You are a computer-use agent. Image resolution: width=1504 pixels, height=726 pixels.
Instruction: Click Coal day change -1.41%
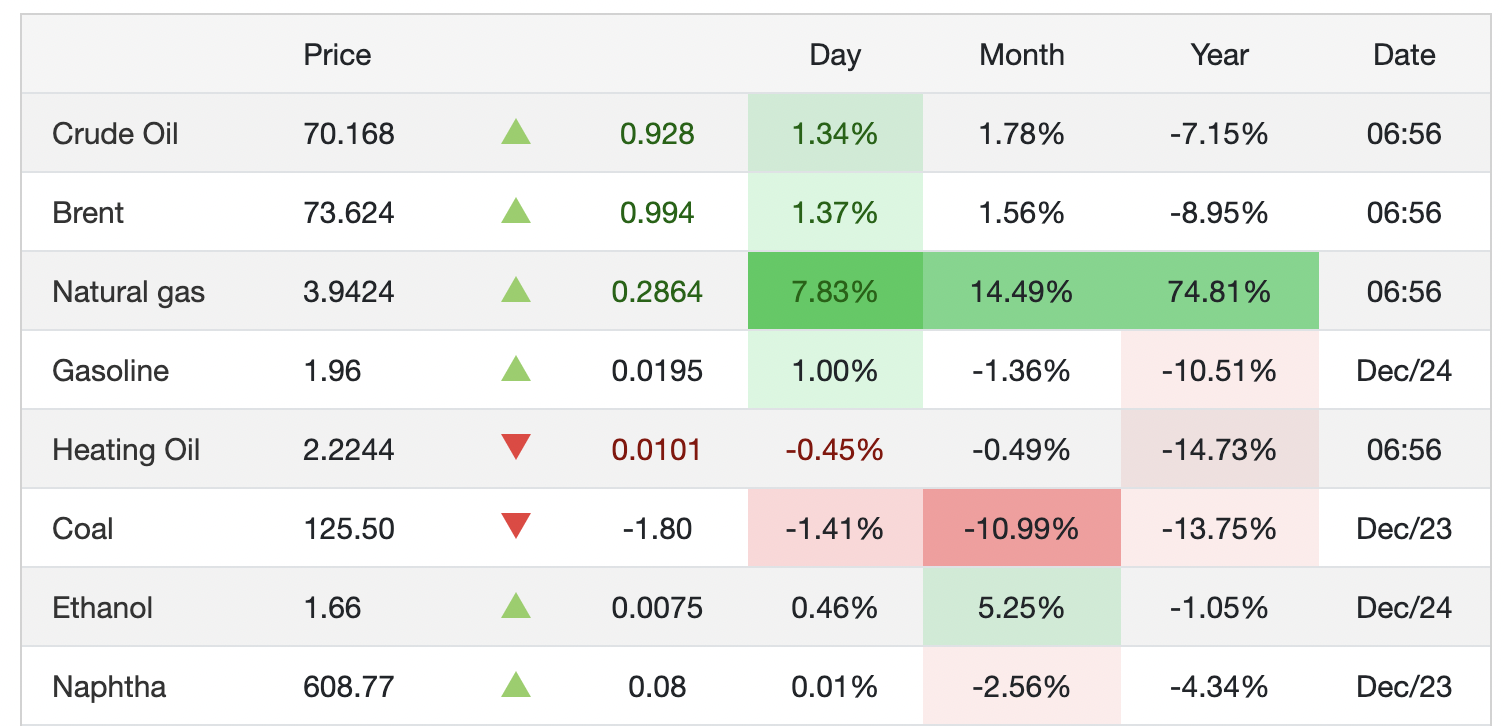[835, 529]
